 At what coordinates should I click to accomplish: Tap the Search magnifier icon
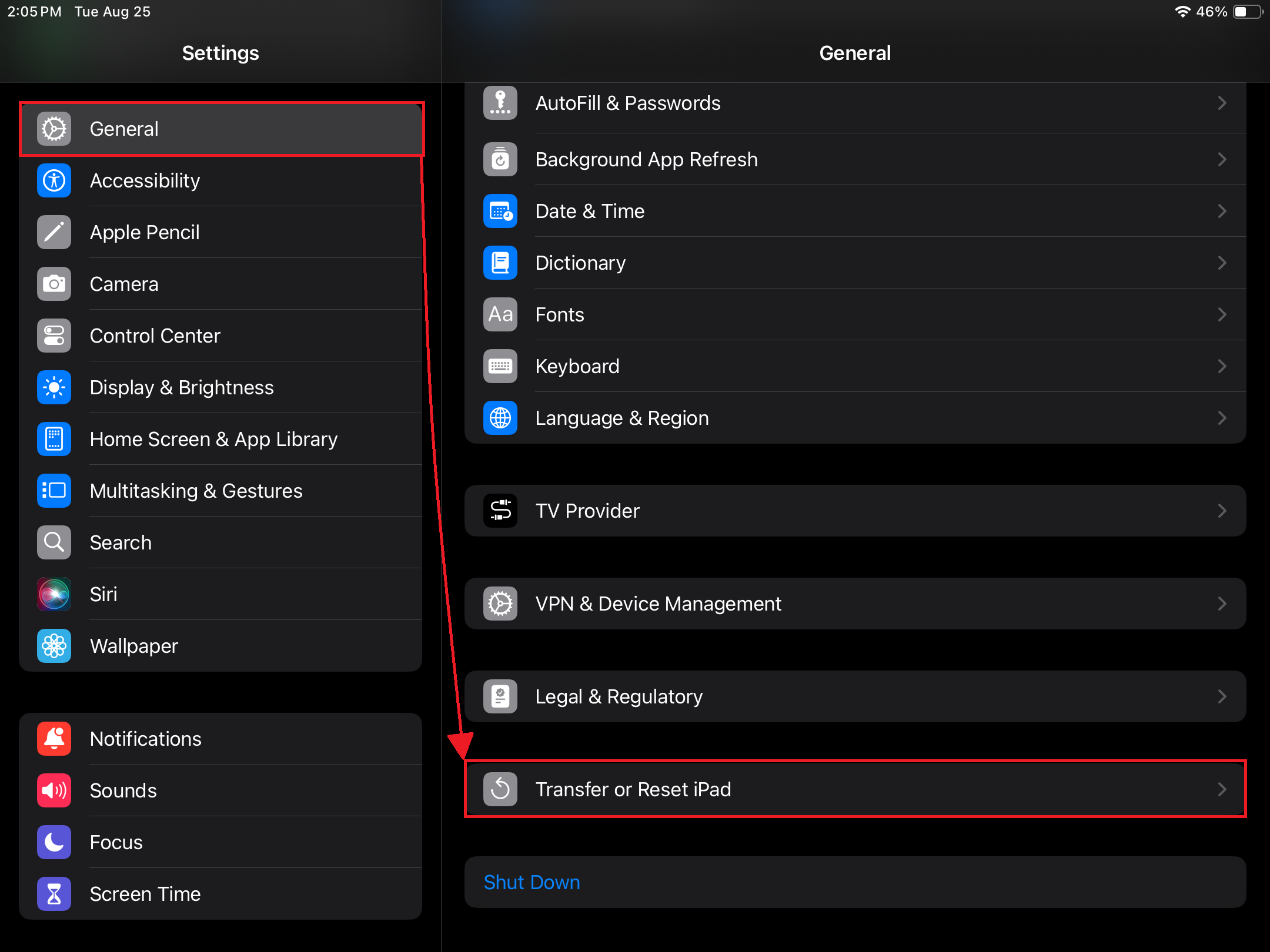(54, 542)
